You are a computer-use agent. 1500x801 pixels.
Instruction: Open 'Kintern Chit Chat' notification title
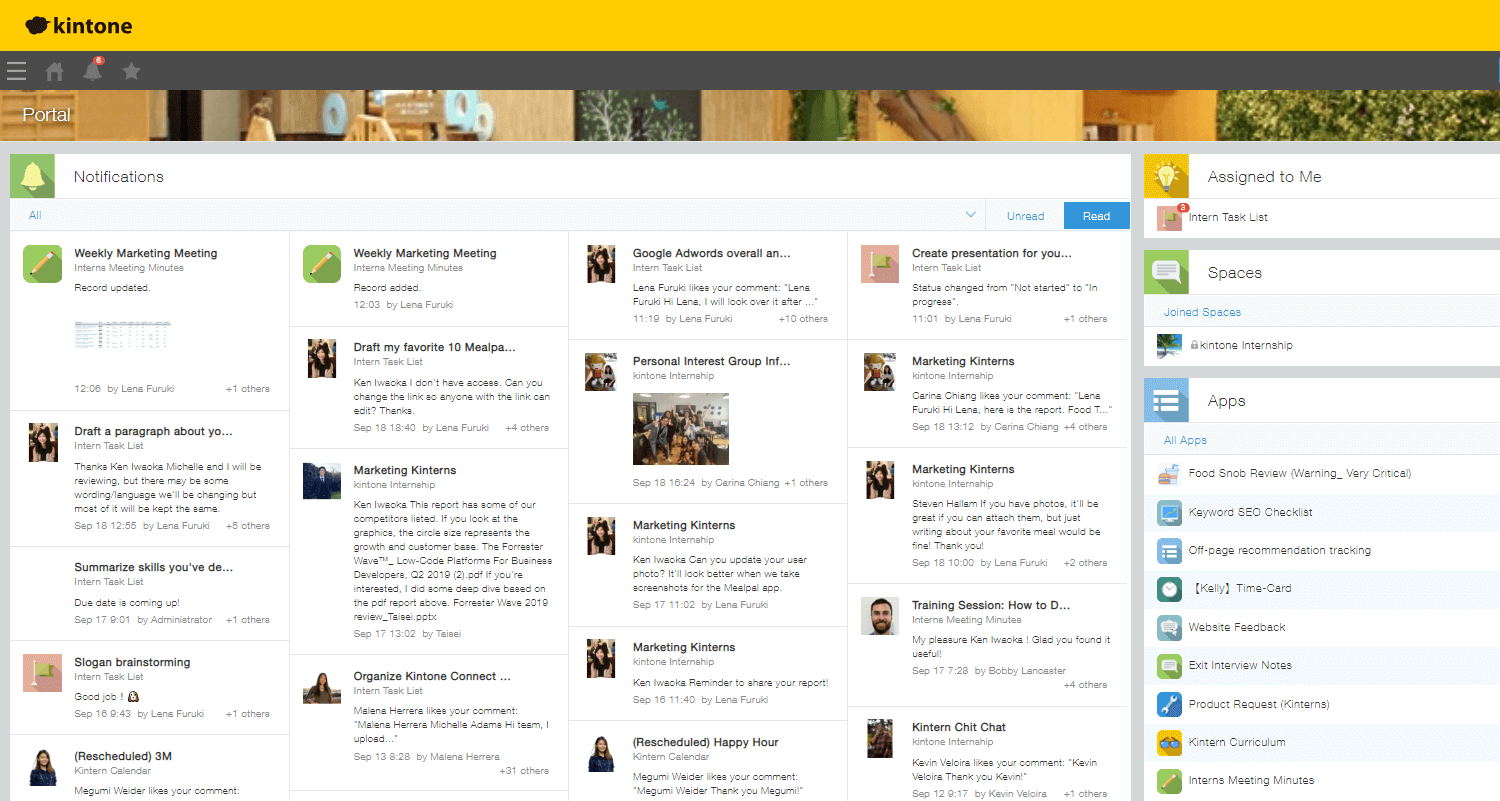[x=959, y=727]
